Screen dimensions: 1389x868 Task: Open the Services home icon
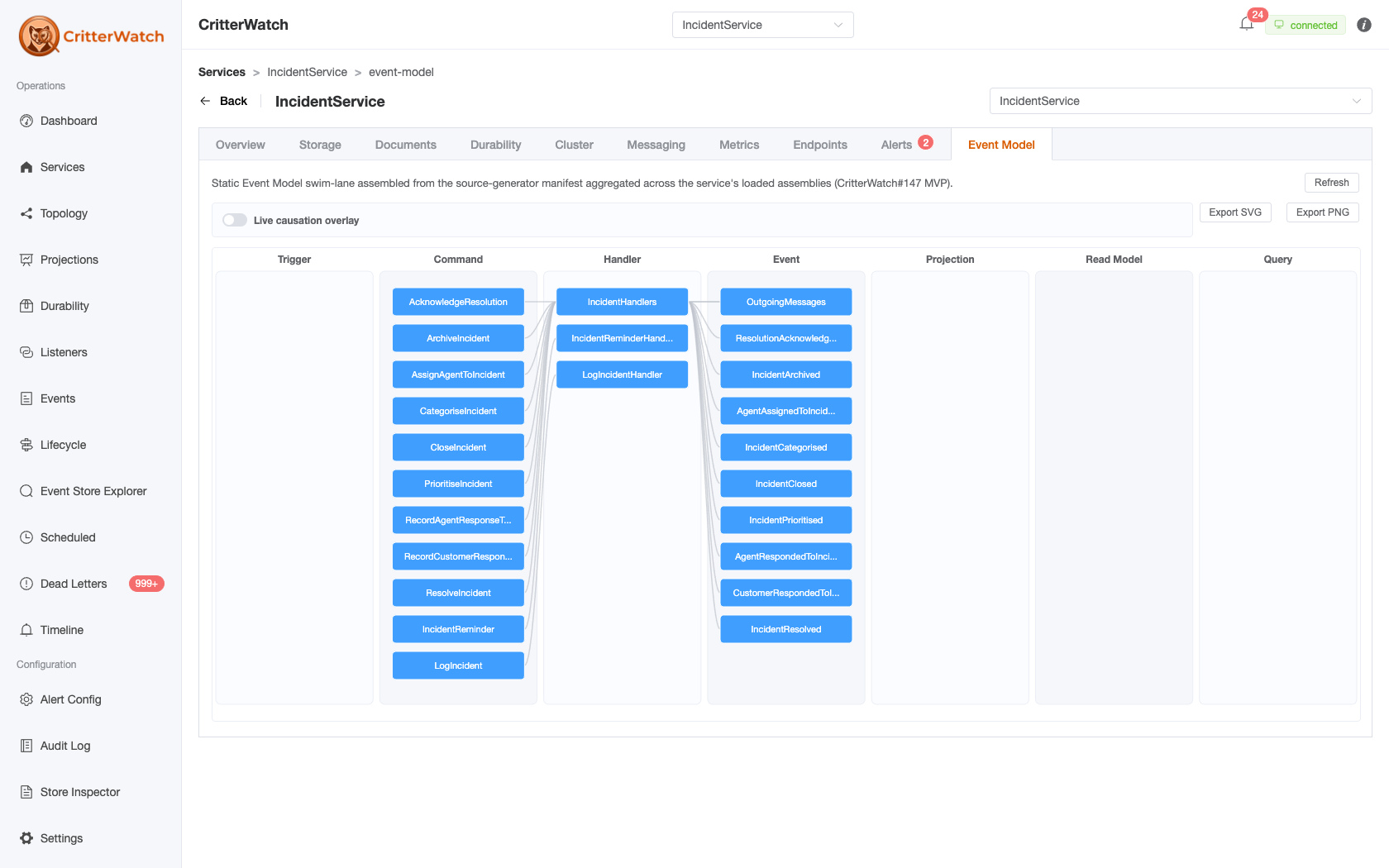26,167
